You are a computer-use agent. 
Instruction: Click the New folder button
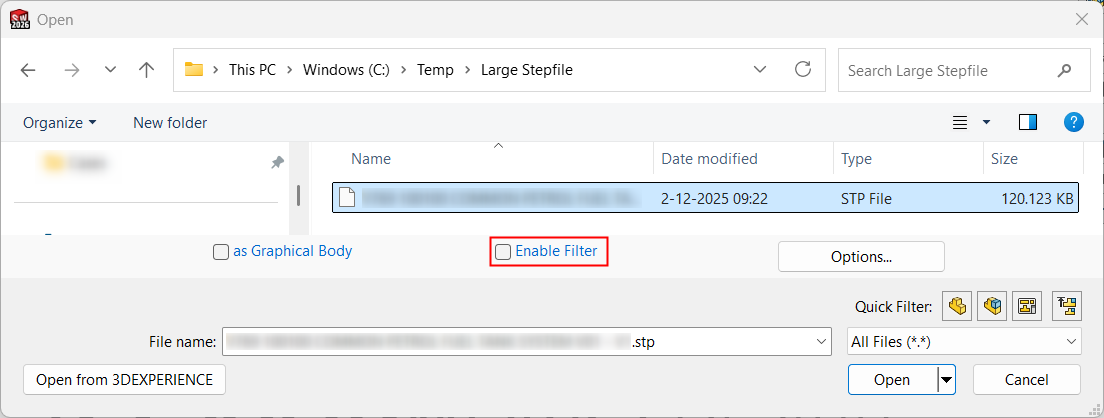(170, 123)
